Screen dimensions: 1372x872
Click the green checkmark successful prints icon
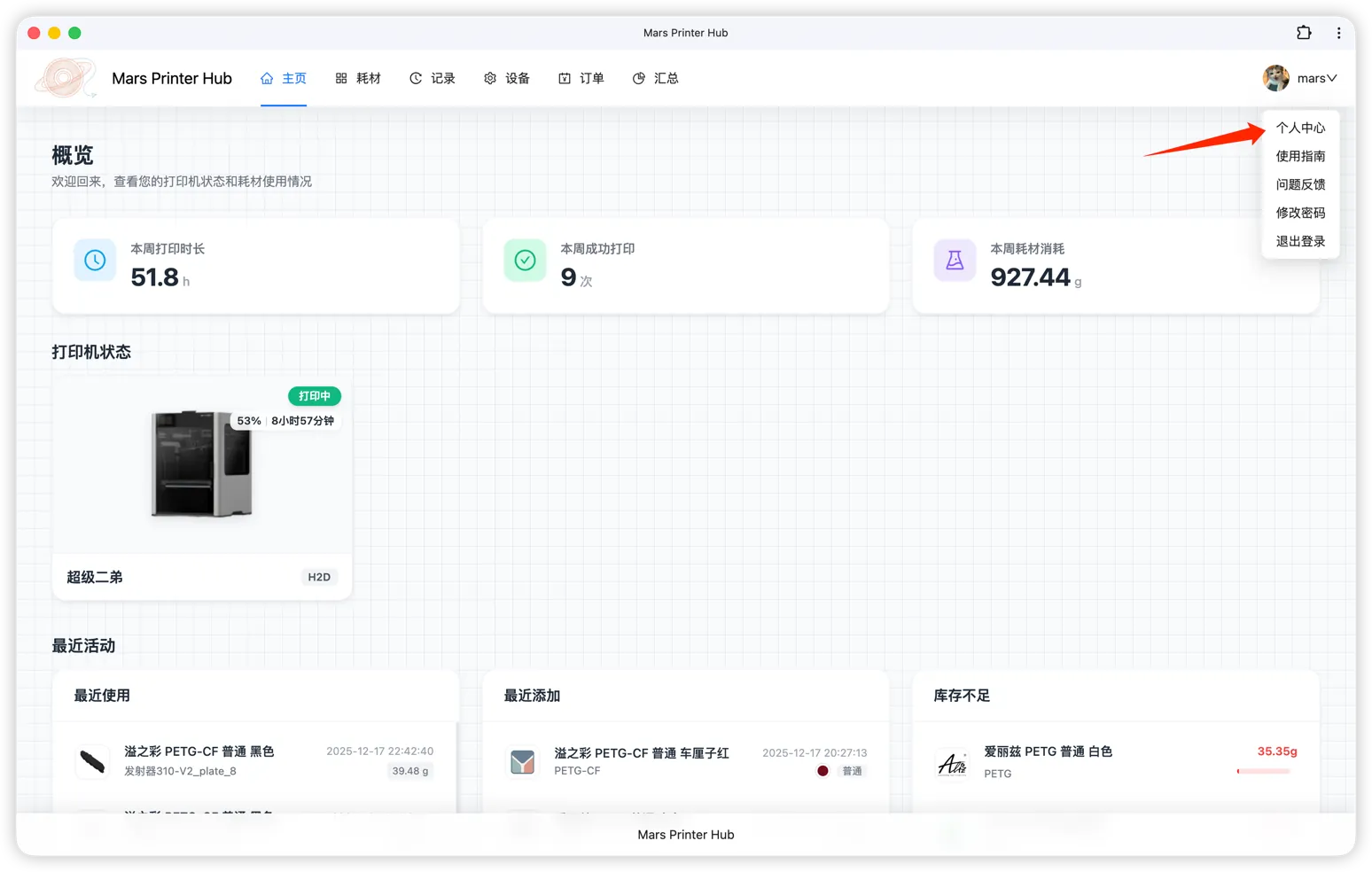pos(525,261)
